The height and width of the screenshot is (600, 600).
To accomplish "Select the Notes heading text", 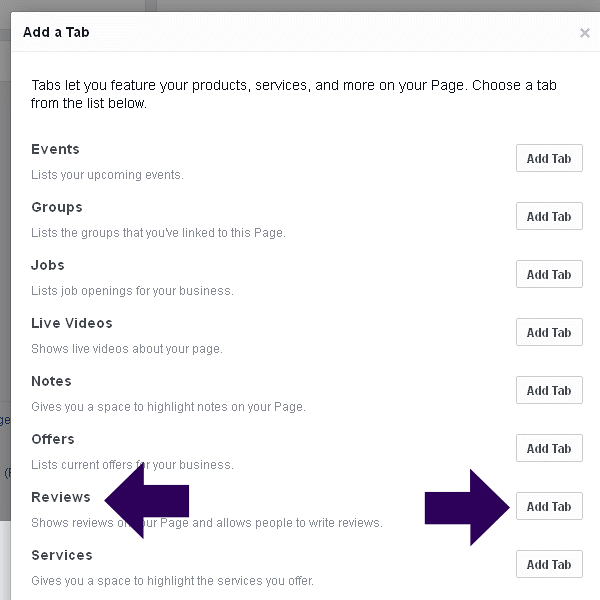I will point(51,381).
